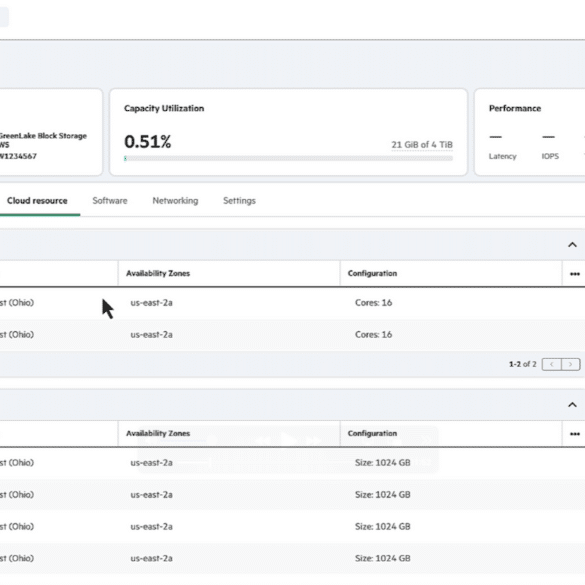Select the last Size: 1024 GB cell

tap(382, 559)
